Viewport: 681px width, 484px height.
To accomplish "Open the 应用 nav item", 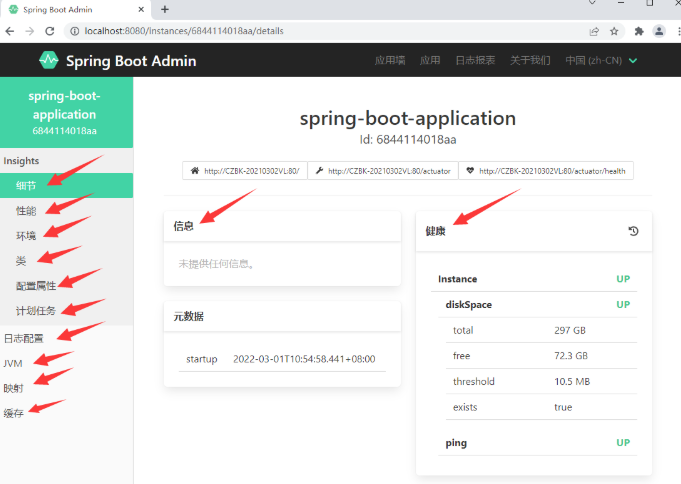I will (430, 60).
